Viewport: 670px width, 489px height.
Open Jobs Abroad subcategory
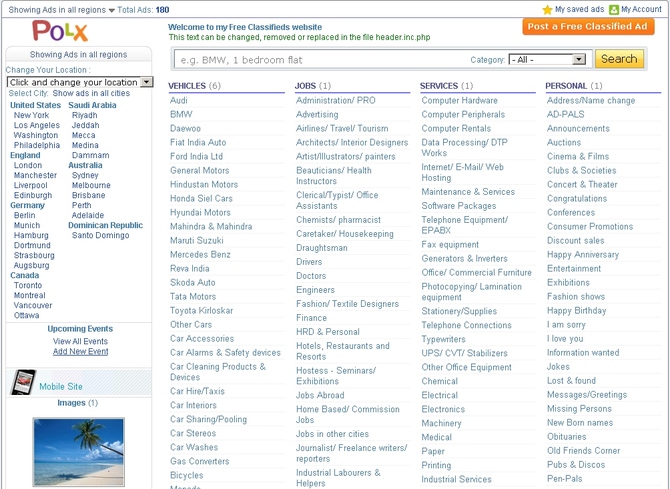click(320, 395)
